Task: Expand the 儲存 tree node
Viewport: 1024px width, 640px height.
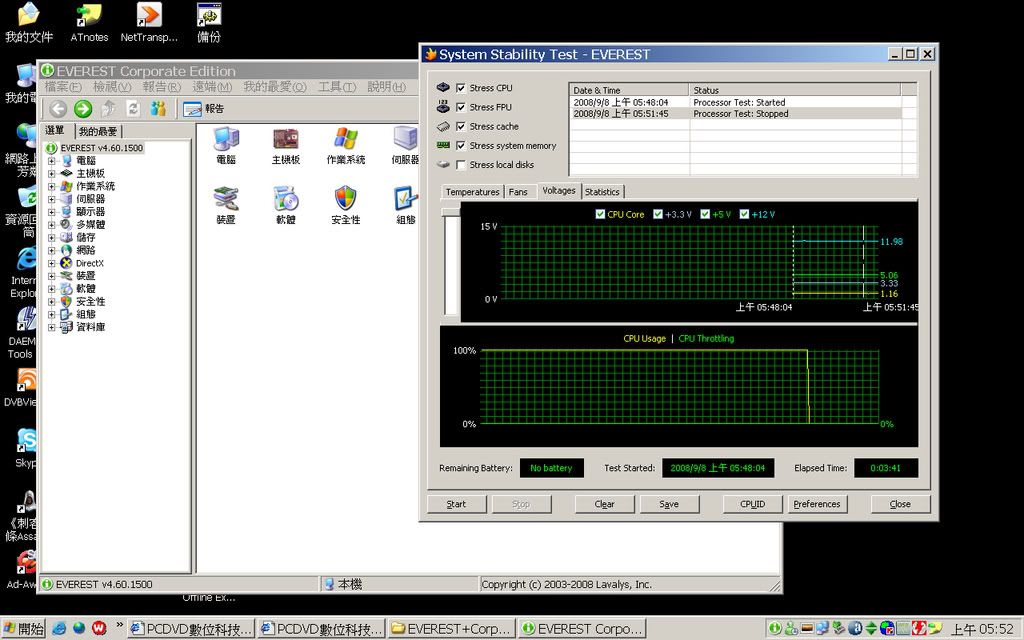Action: pyautogui.click(x=51, y=237)
